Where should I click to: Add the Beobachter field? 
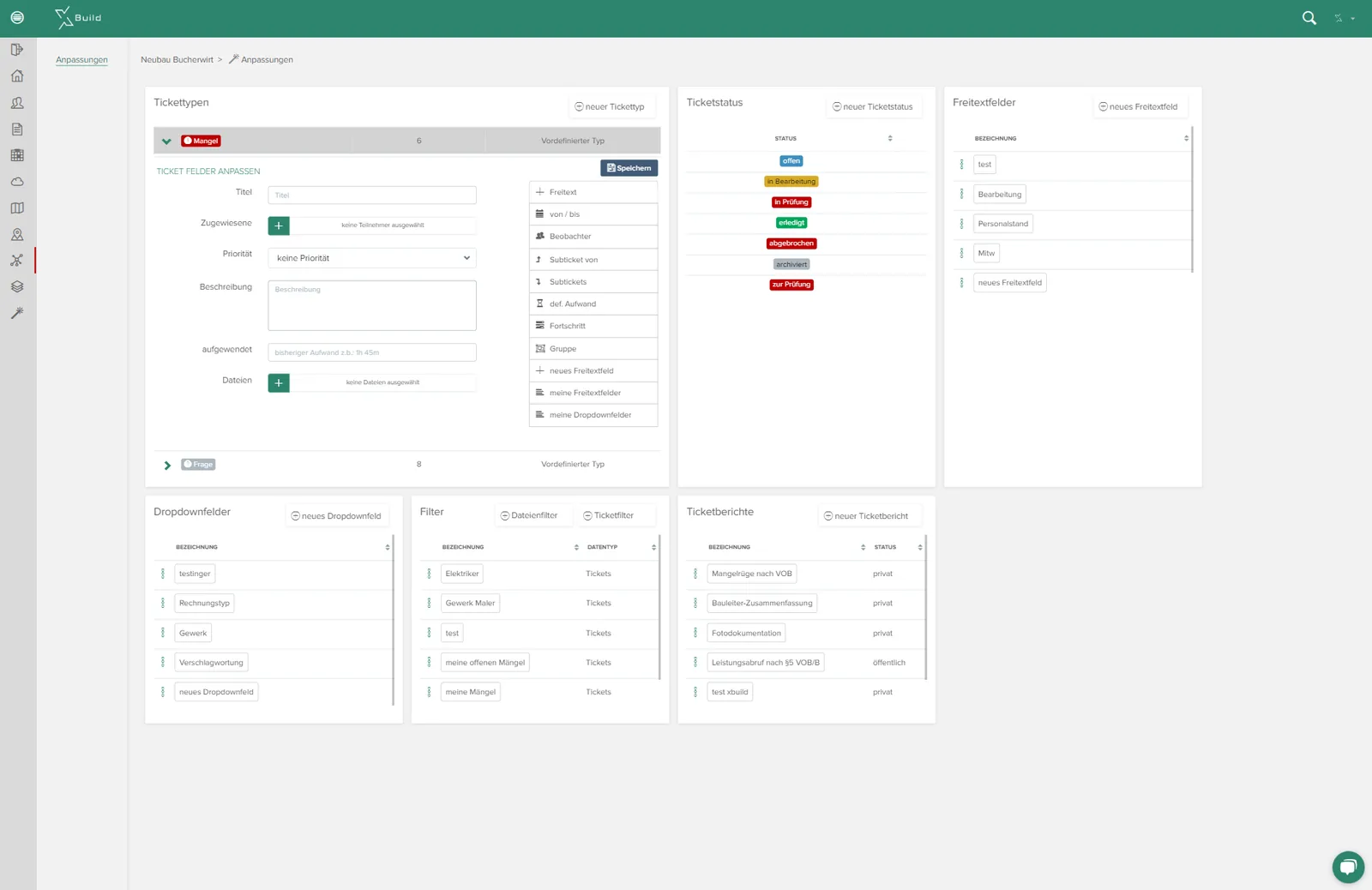(x=593, y=237)
